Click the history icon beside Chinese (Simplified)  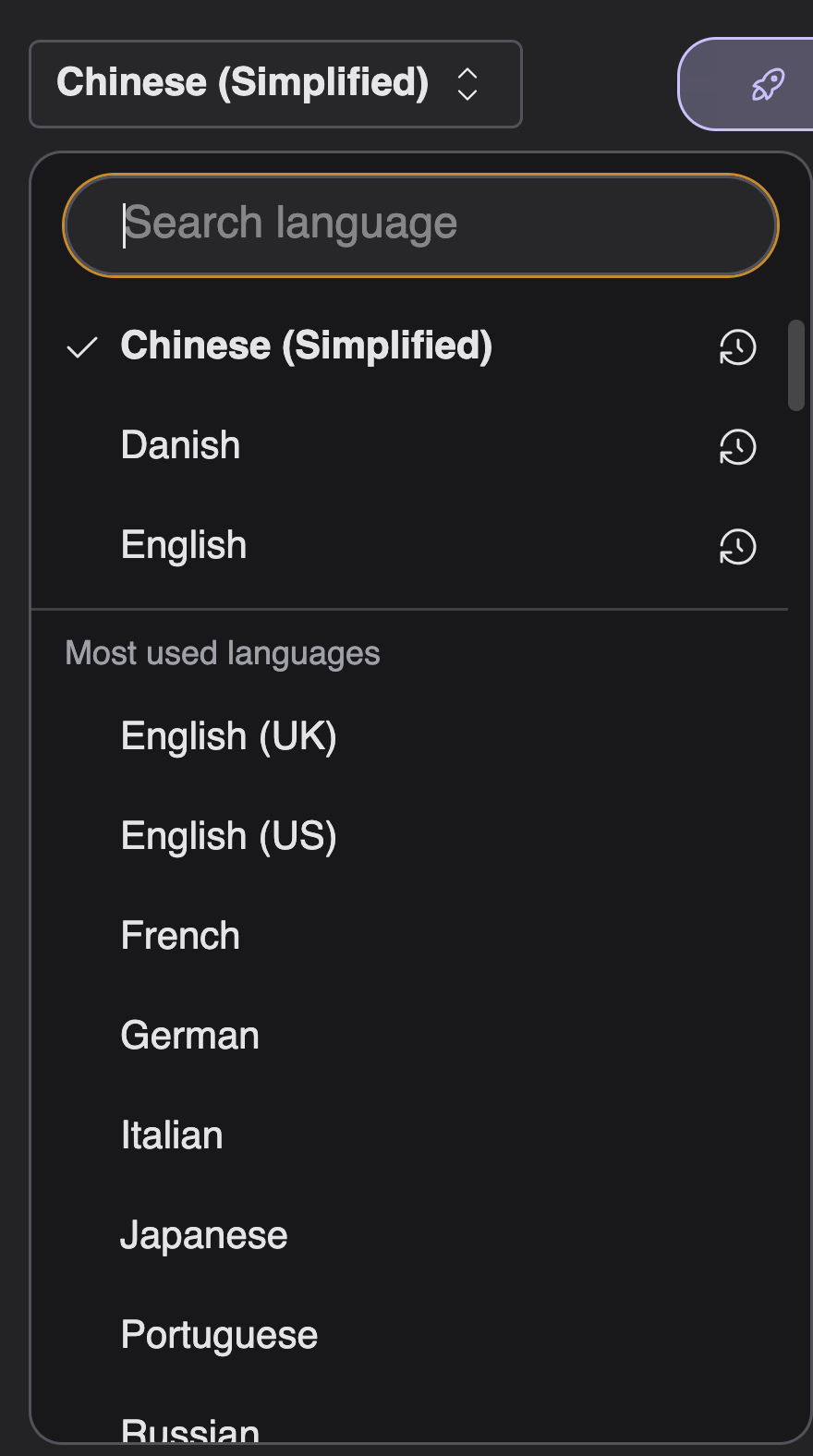coord(737,347)
